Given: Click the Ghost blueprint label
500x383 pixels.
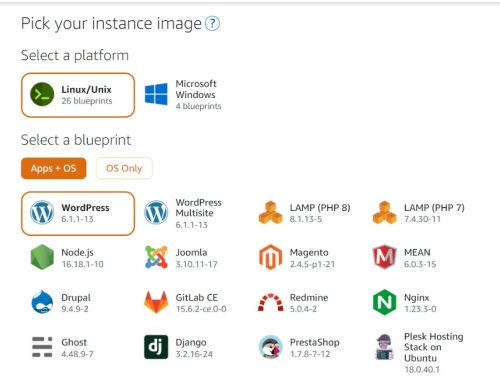Looking at the screenshot, I should tap(74, 342).
